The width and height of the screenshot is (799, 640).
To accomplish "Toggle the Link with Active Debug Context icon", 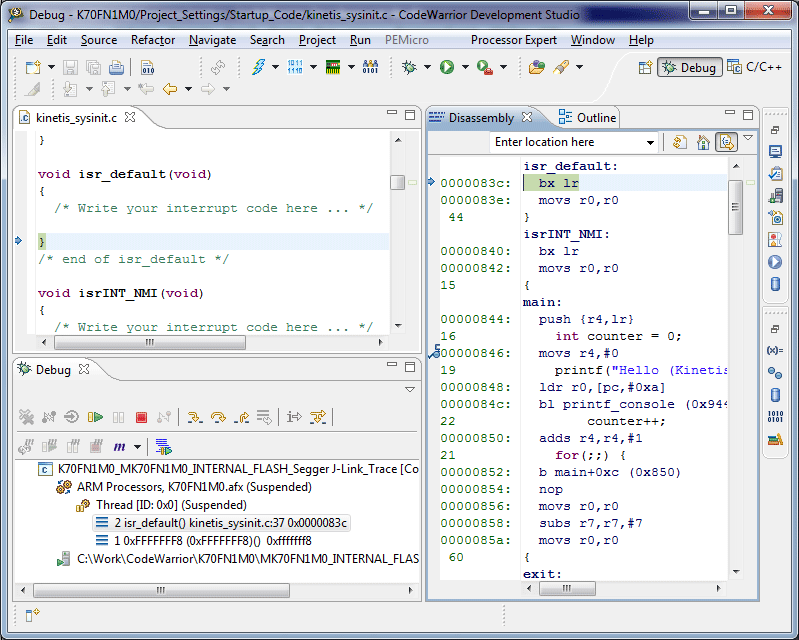I will coord(726,142).
